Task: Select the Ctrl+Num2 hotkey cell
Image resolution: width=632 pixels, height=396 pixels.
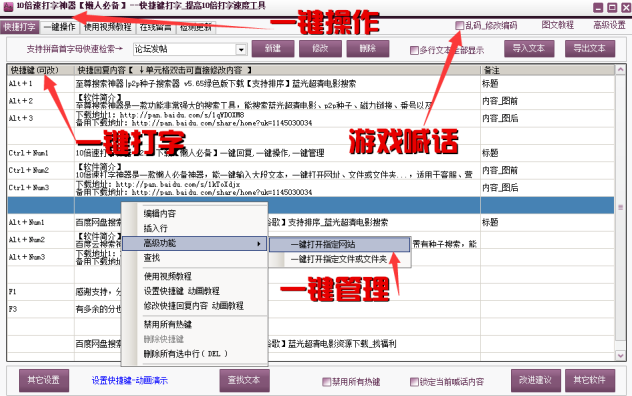Action: (40, 171)
